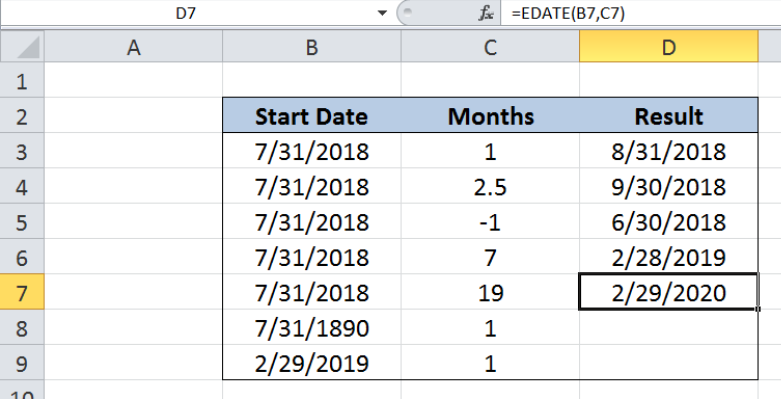Select empty result cell D9
This screenshot has width=781, height=399.
click(669, 363)
